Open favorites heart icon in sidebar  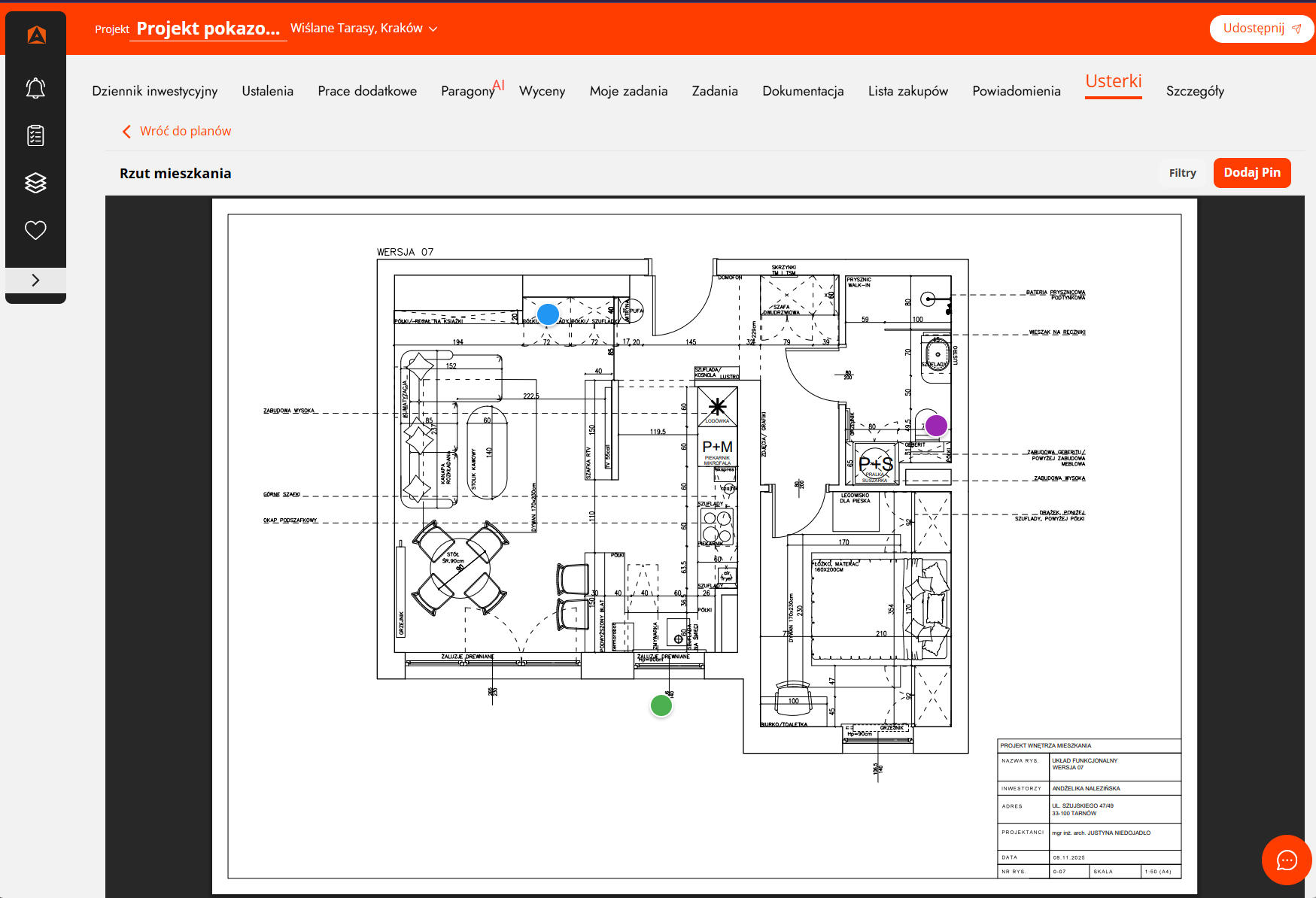[x=35, y=230]
